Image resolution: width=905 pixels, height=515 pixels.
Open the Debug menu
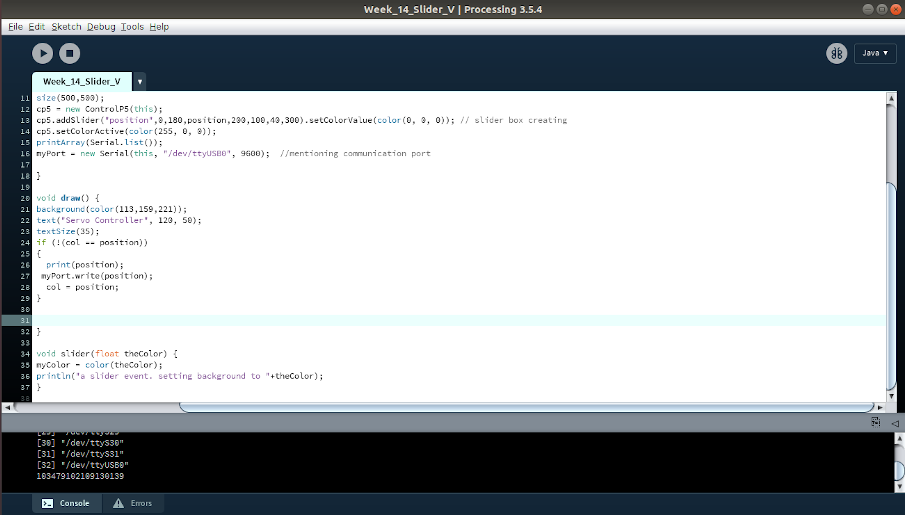[101, 27]
